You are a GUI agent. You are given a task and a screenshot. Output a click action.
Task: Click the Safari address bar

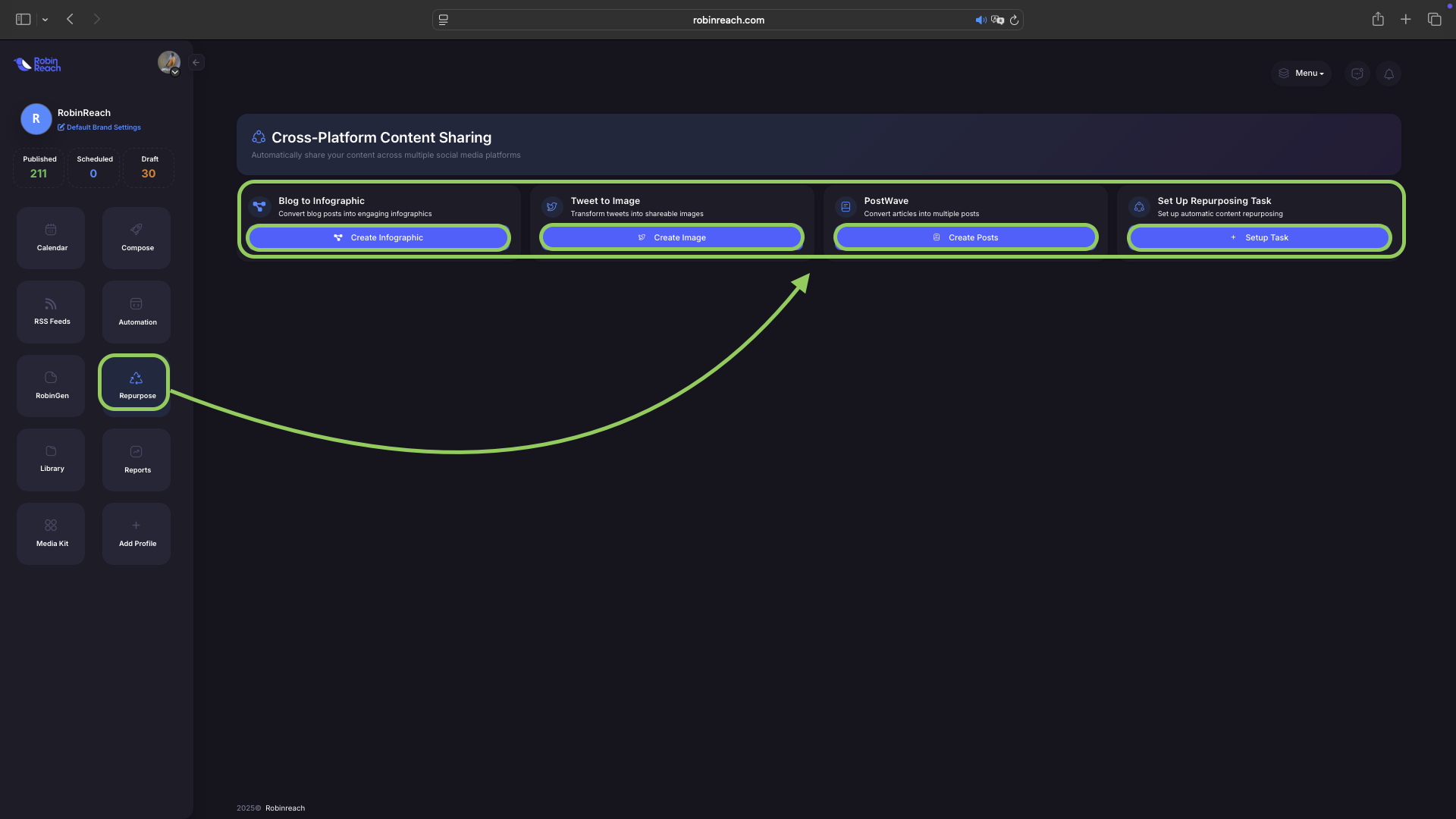tap(727, 20)
